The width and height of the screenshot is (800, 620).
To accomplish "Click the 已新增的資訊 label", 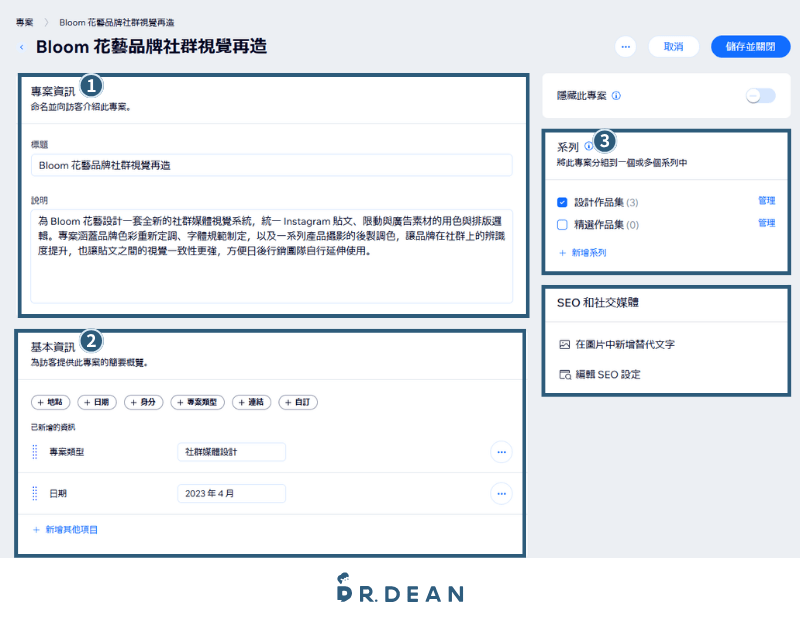I will pyautogui.click(x=53, y=428).
